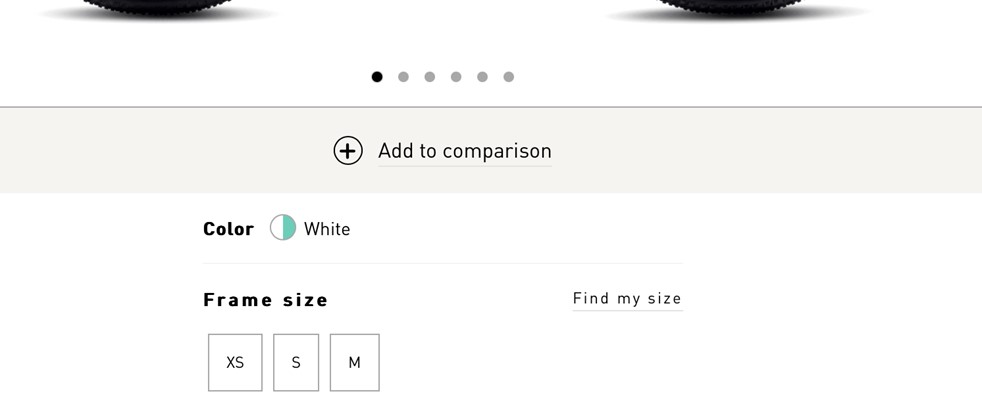
Task: Click the Add to comparison text link
Action: [464, 151]
